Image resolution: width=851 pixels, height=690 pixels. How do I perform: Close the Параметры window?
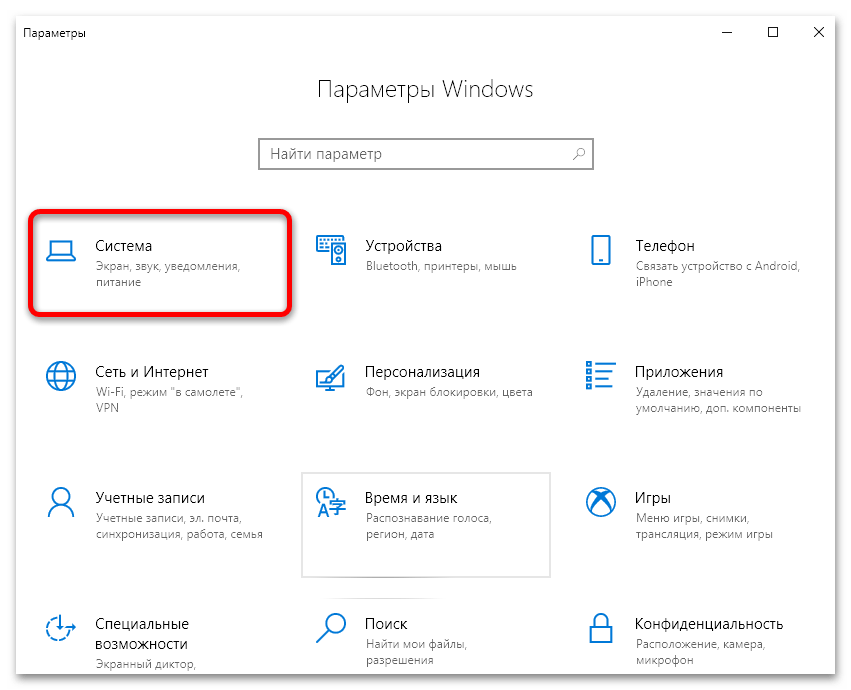pyautogui.click(x=819, y=33)
